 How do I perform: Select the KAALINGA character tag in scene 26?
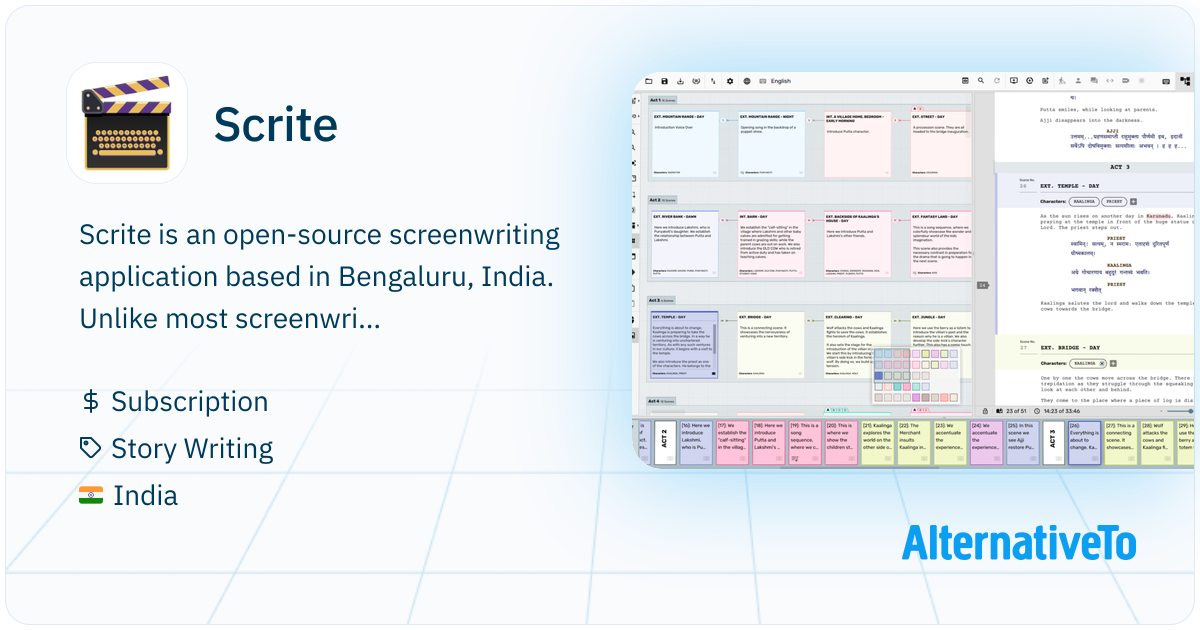(1084, 201)
